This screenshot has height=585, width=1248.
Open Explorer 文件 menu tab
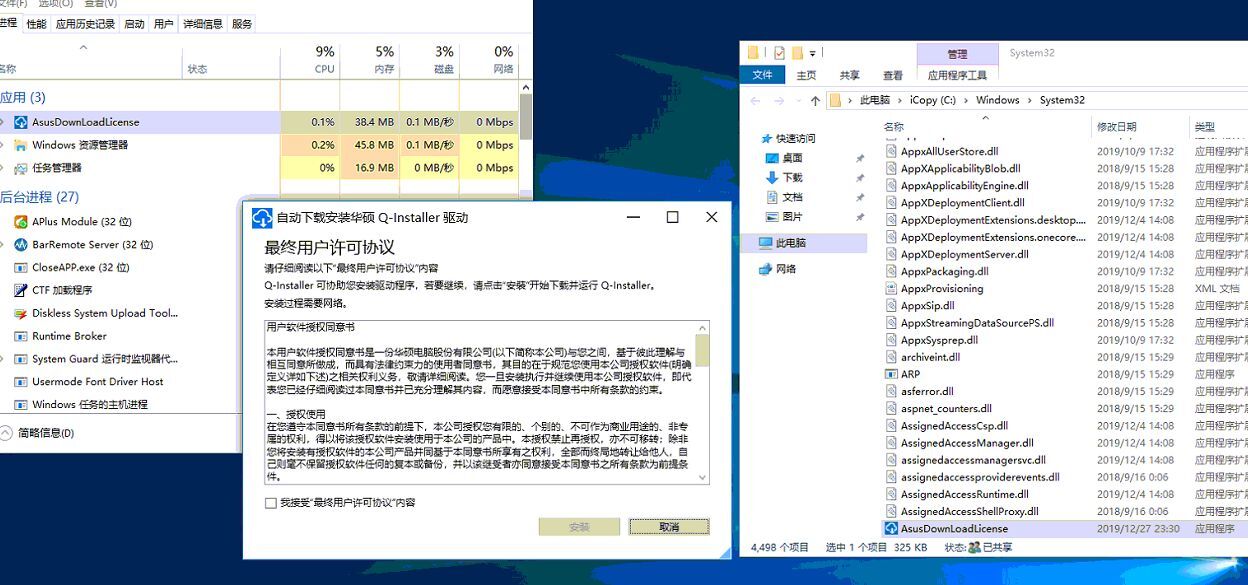pyautogui.click(x=763, y=75)
